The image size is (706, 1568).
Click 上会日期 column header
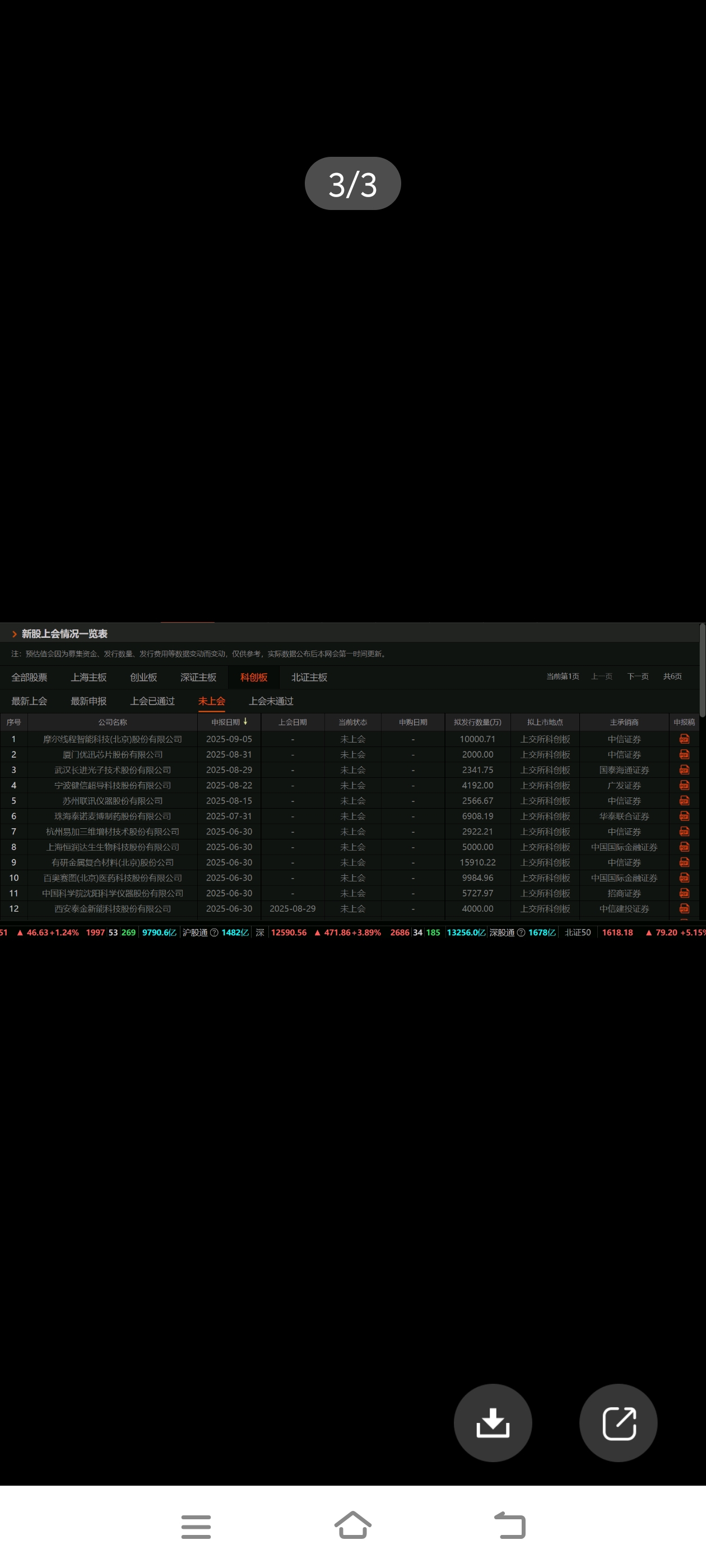coord(292,722)
